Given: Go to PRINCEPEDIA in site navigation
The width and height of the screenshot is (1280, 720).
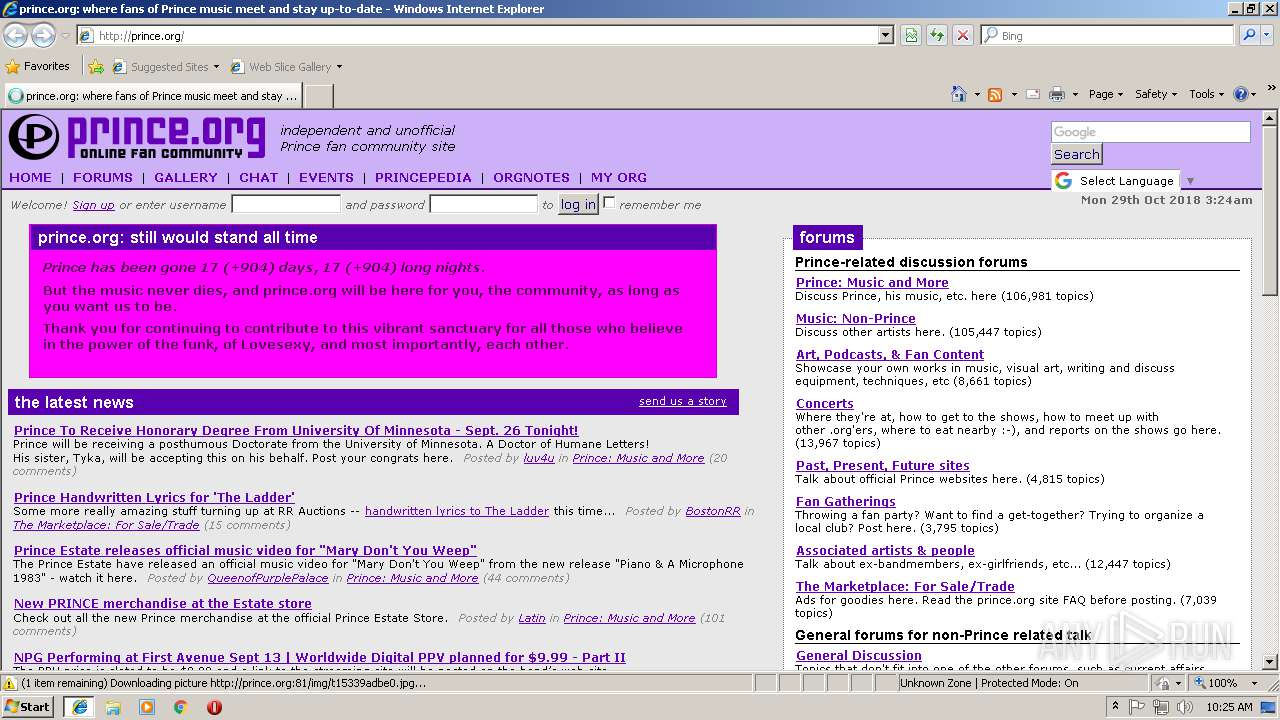Looking at the screenshot, I should pos(423,177).
